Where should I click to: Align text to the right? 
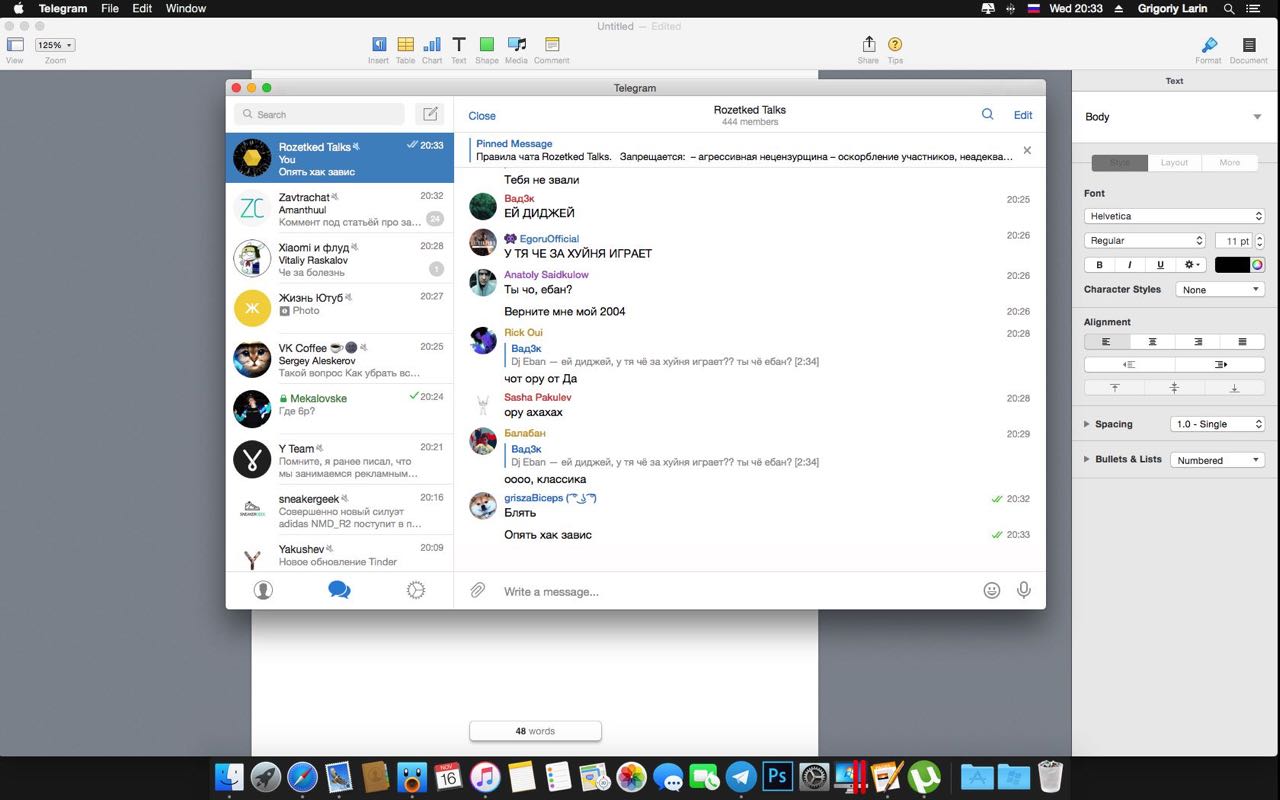coord(1198,341)
